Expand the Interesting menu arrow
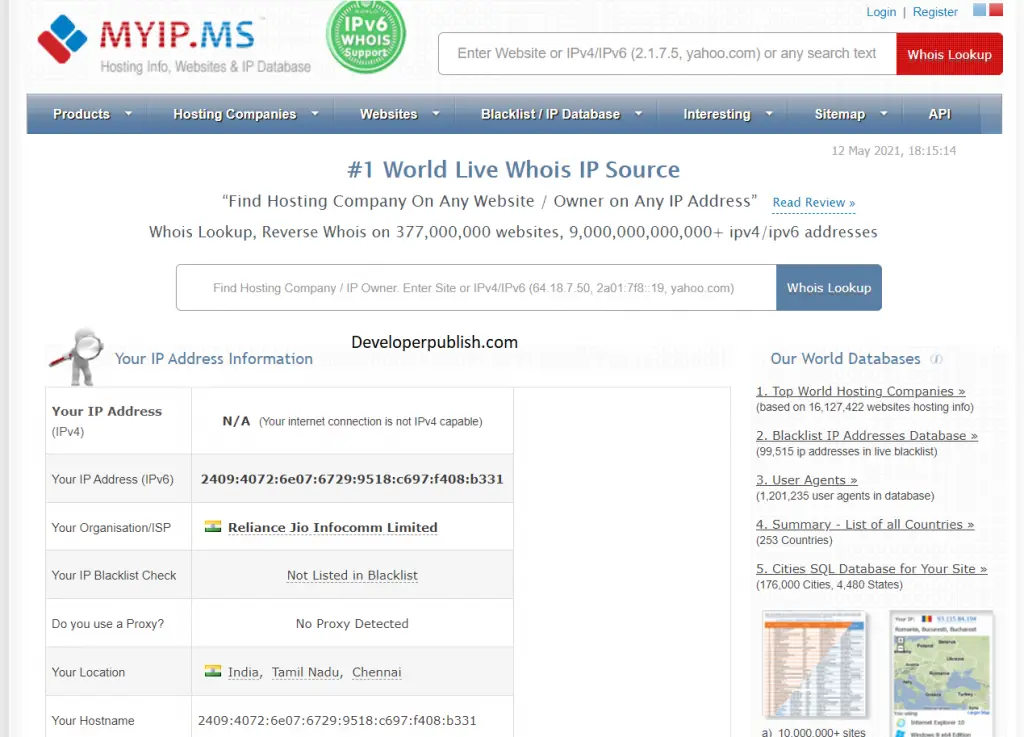The height and width of the screenshot is (737, 1024). pos(769,114)
